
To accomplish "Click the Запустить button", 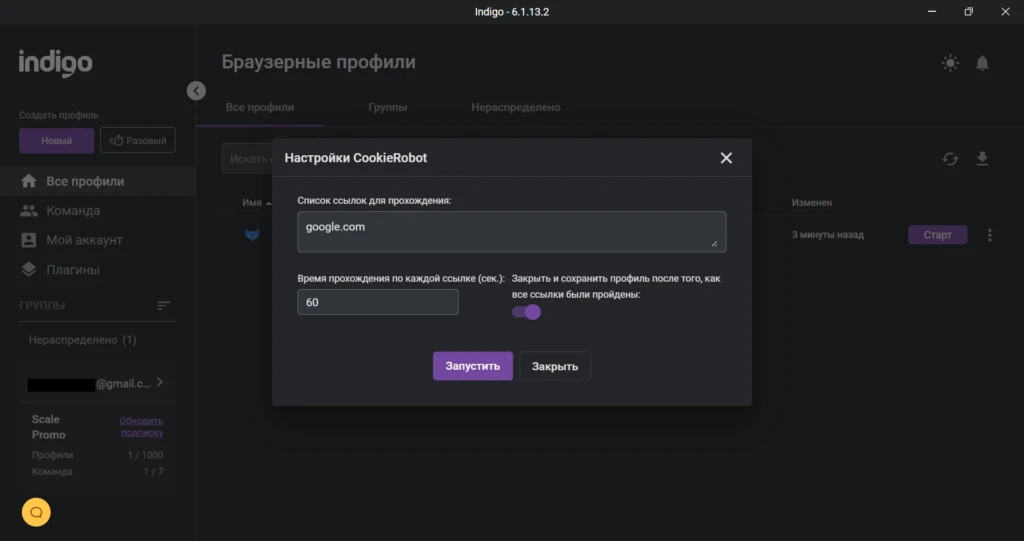I will (x=473, y=366).
